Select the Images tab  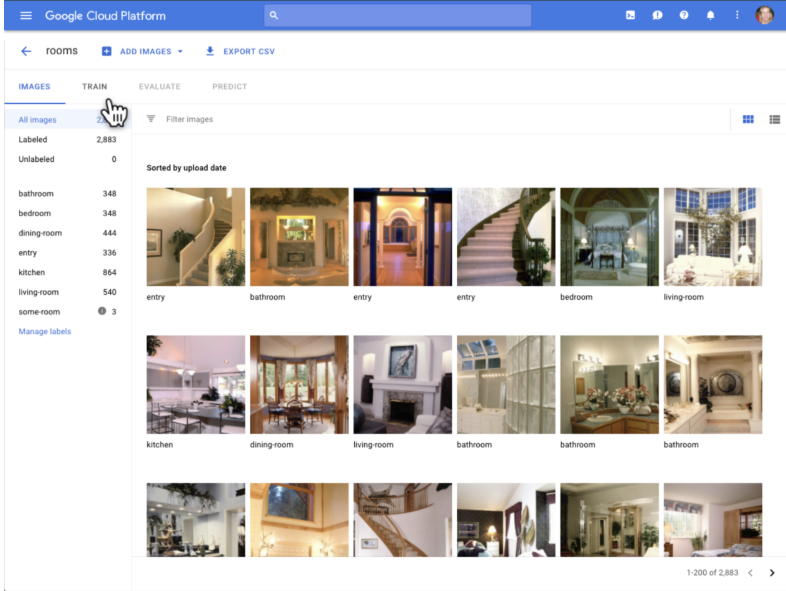34,87
